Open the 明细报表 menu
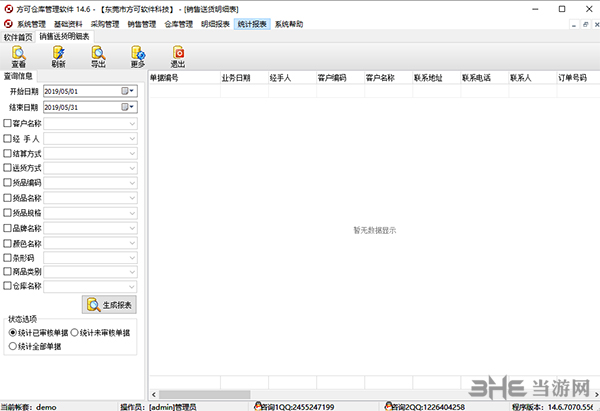Image resolution: width=600 pixels, height=411 pixels. click(215, 24)
